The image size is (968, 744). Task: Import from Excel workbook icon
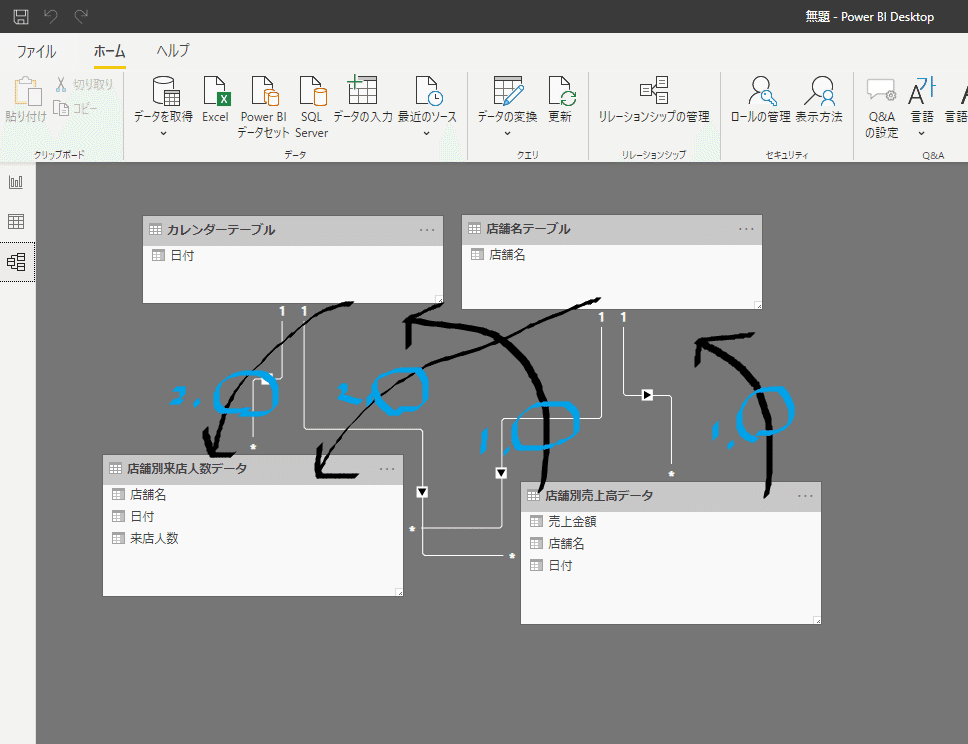(215, 91)
